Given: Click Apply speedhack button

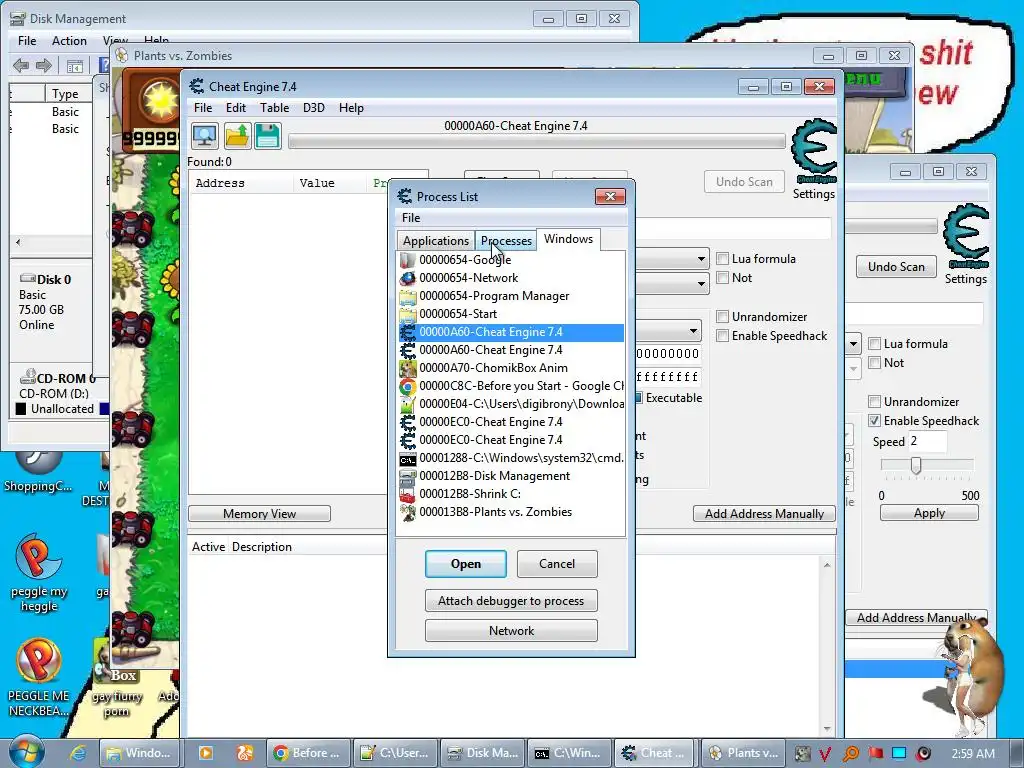Looking at the screenshot, I should (929, 513).
